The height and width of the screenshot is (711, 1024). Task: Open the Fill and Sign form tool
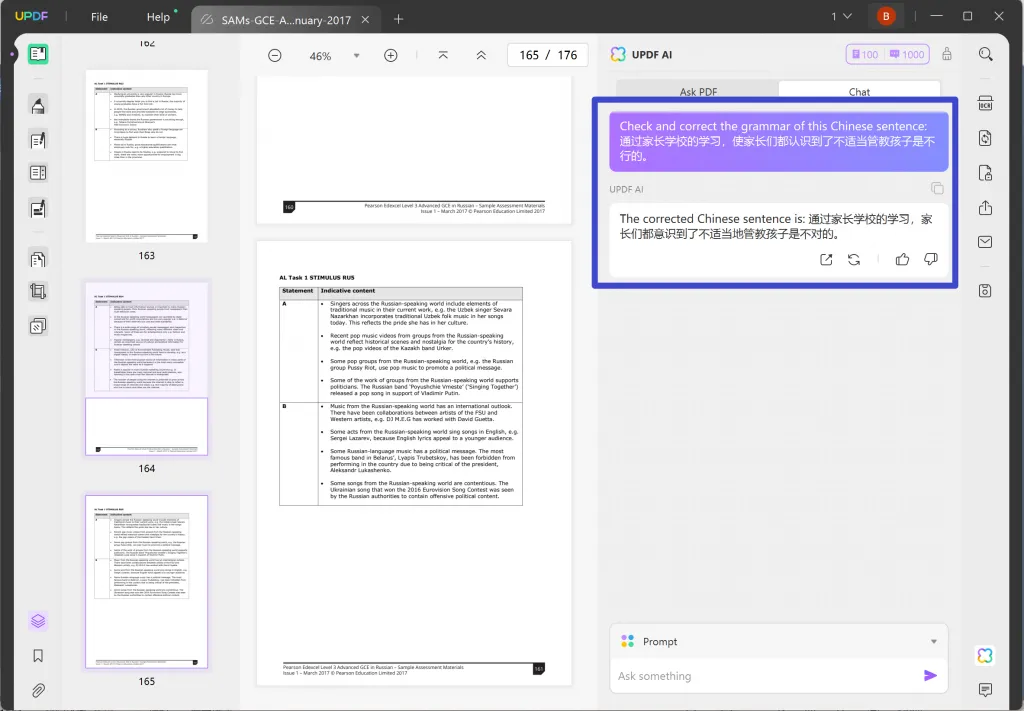pos(38,208)
